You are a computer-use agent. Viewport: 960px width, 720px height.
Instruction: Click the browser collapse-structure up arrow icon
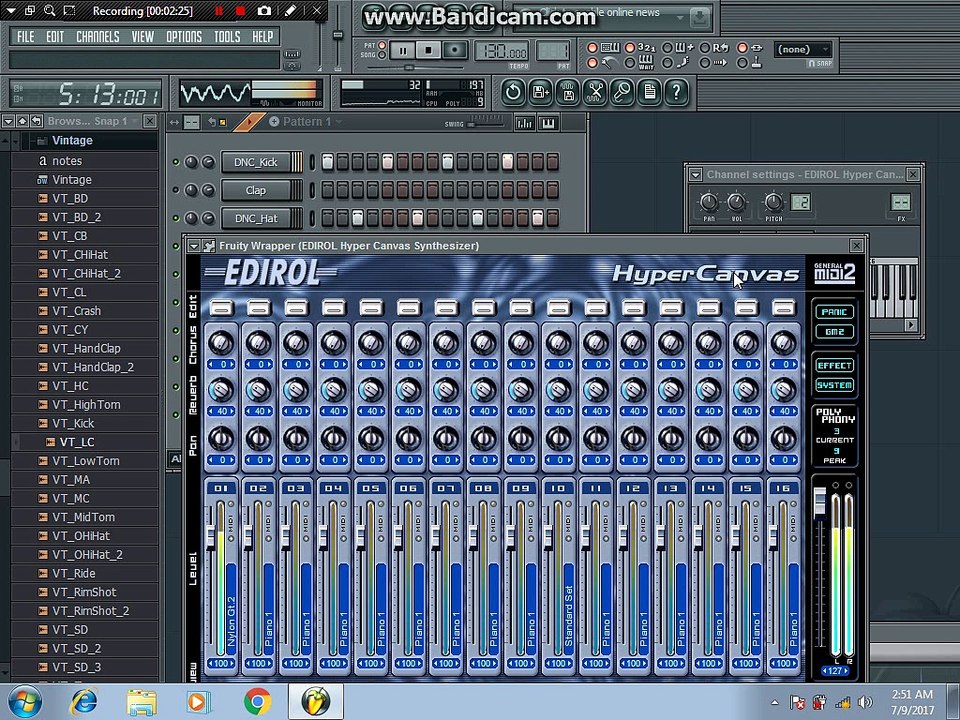[23, 121]
